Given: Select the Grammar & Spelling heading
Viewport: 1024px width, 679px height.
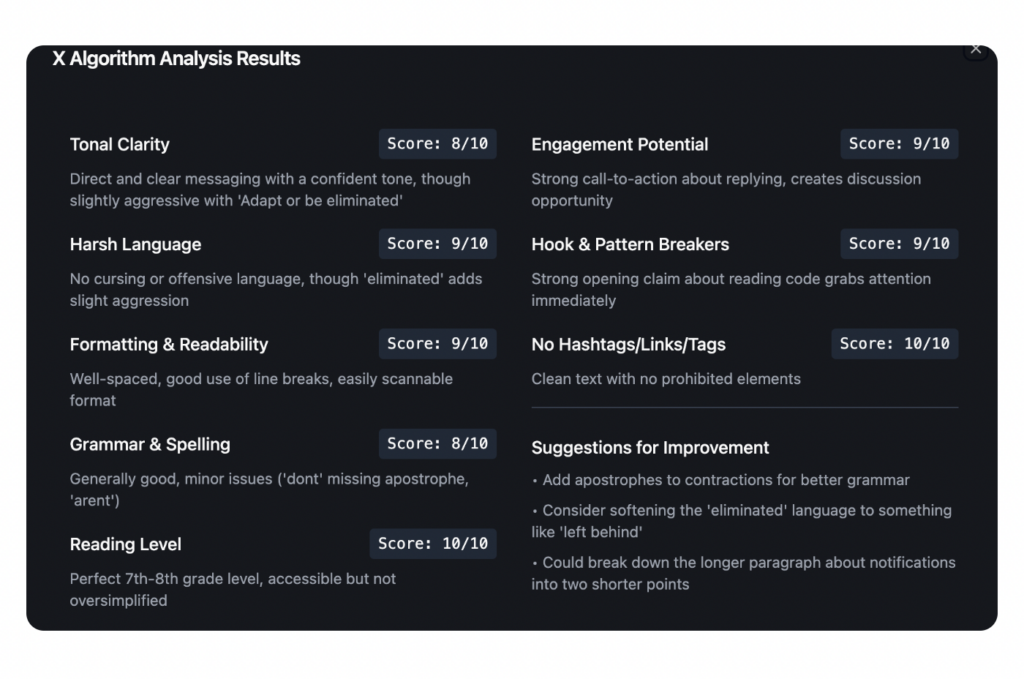Looking at the screenshot, I should (149, 445).
